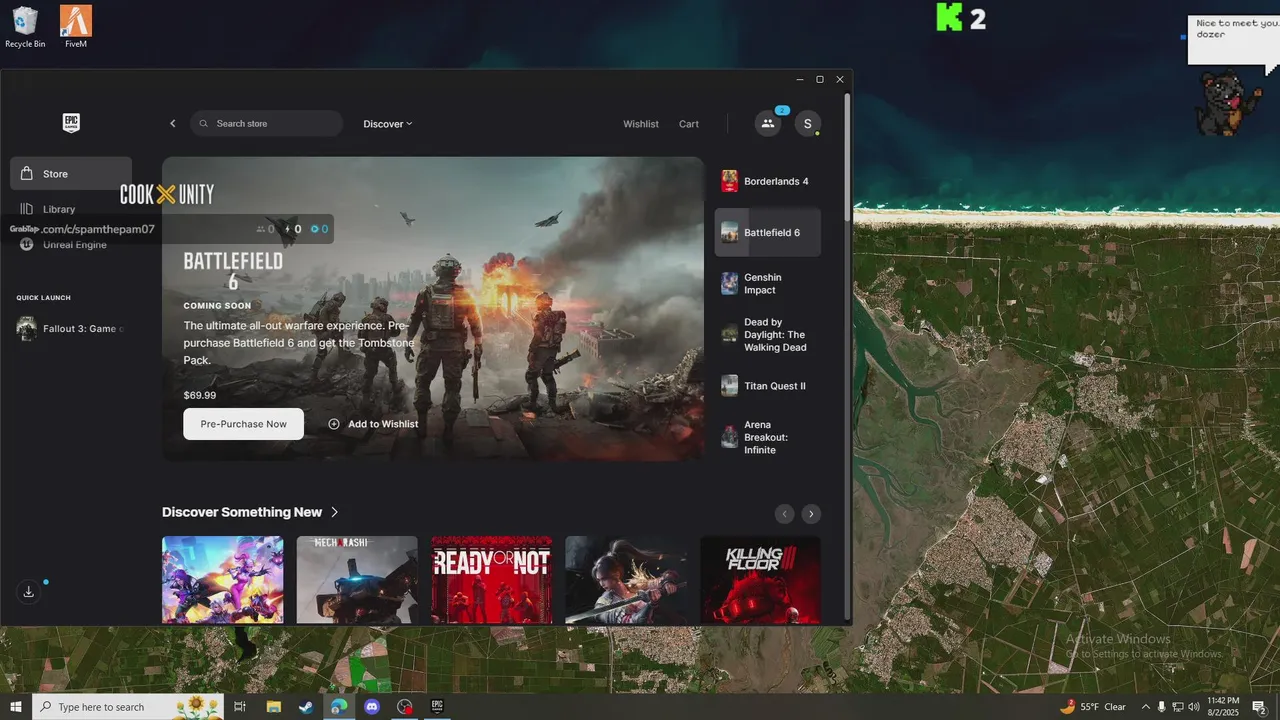Screen dimensions: 1280x720
Task: Click the COMING SOON label
Action: pyautogui.click(x=217, y=306)
